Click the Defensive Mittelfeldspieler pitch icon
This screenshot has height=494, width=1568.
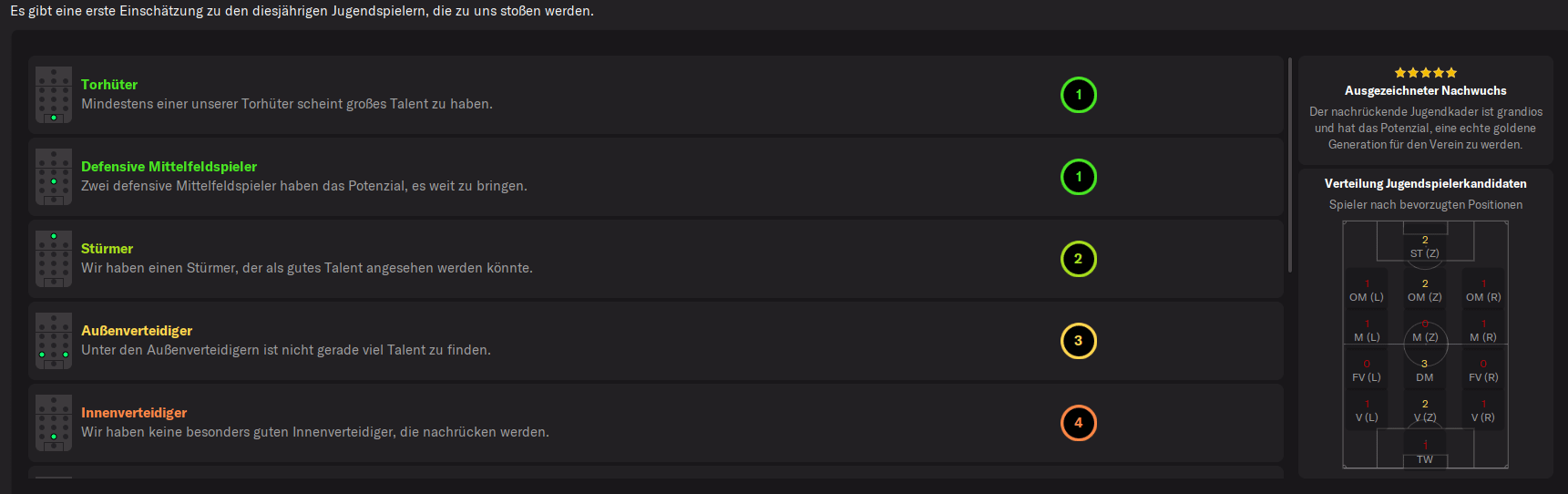click(x=54, y=177)
